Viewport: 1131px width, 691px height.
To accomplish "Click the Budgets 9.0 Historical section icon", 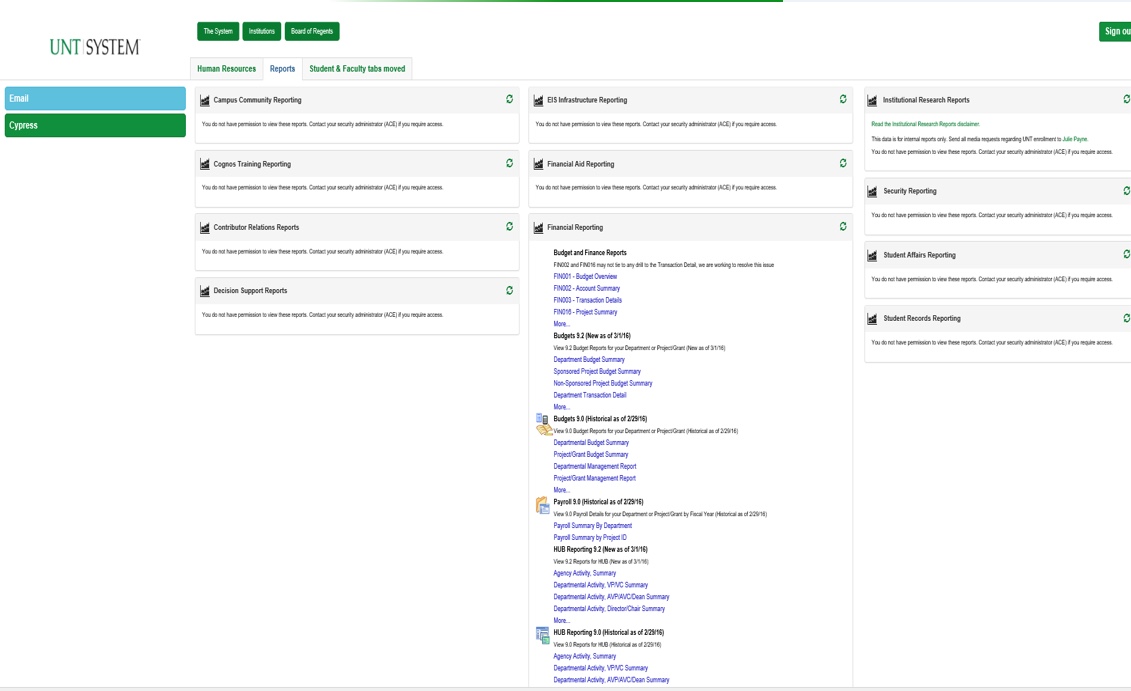I will pos(543,424).
